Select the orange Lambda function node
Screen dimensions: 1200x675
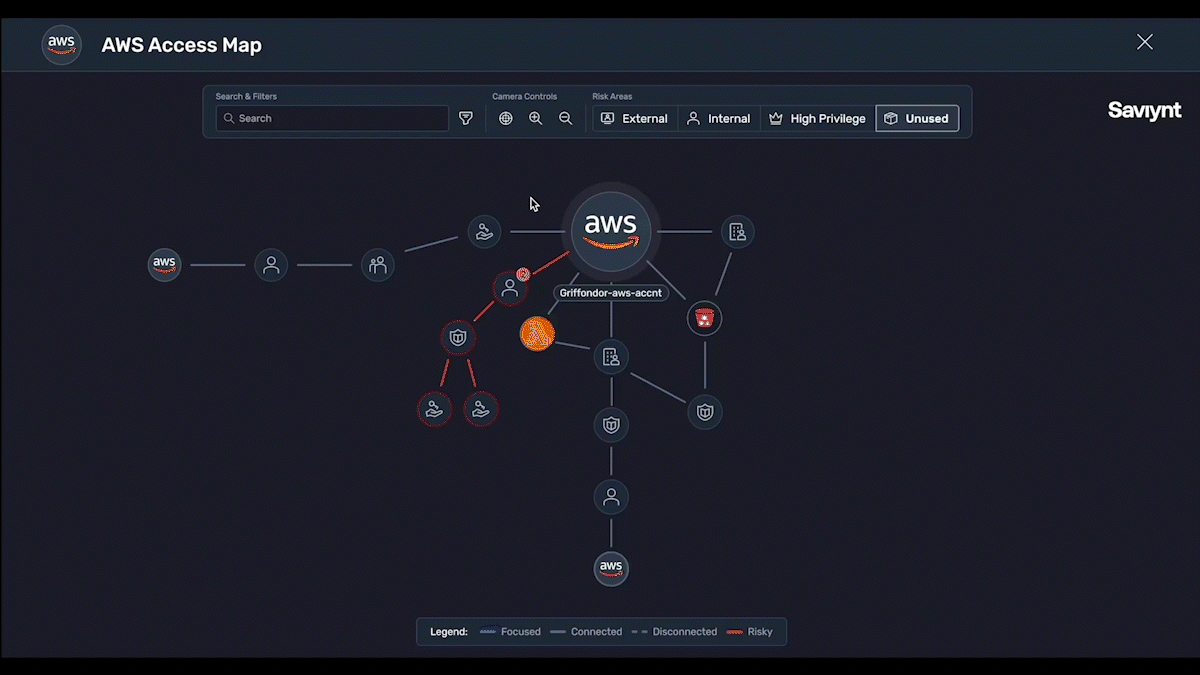tap(537, 334)
